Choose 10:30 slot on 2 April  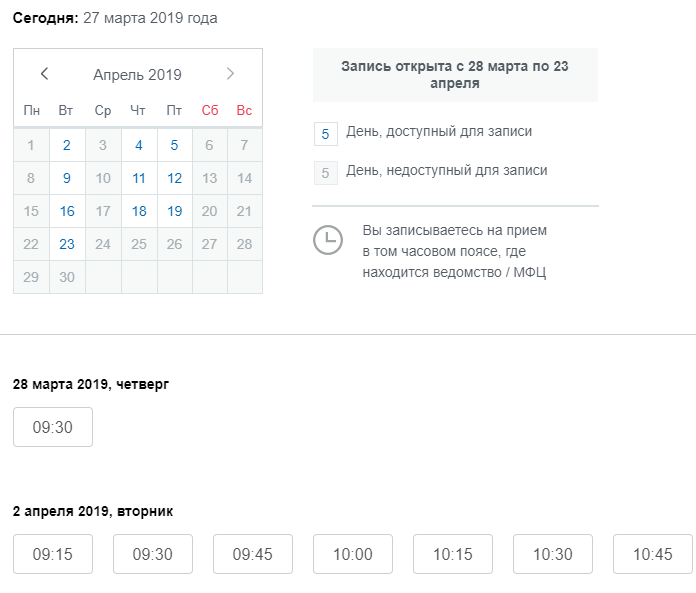click(x=553, y=554)
